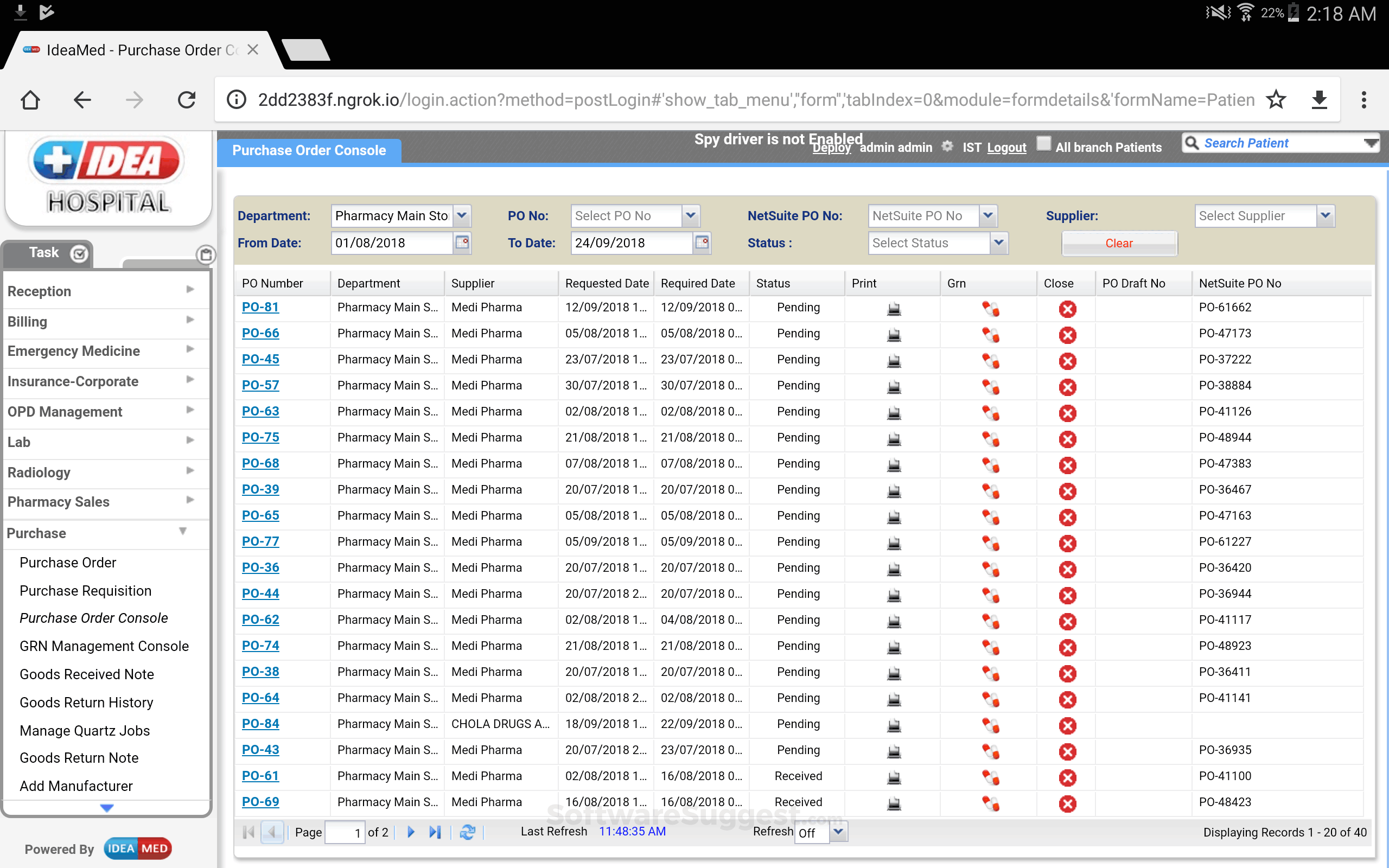Enable All branch Patients checkbox
This screenshot has height=868, width=1389.
tap(1044, 144)
